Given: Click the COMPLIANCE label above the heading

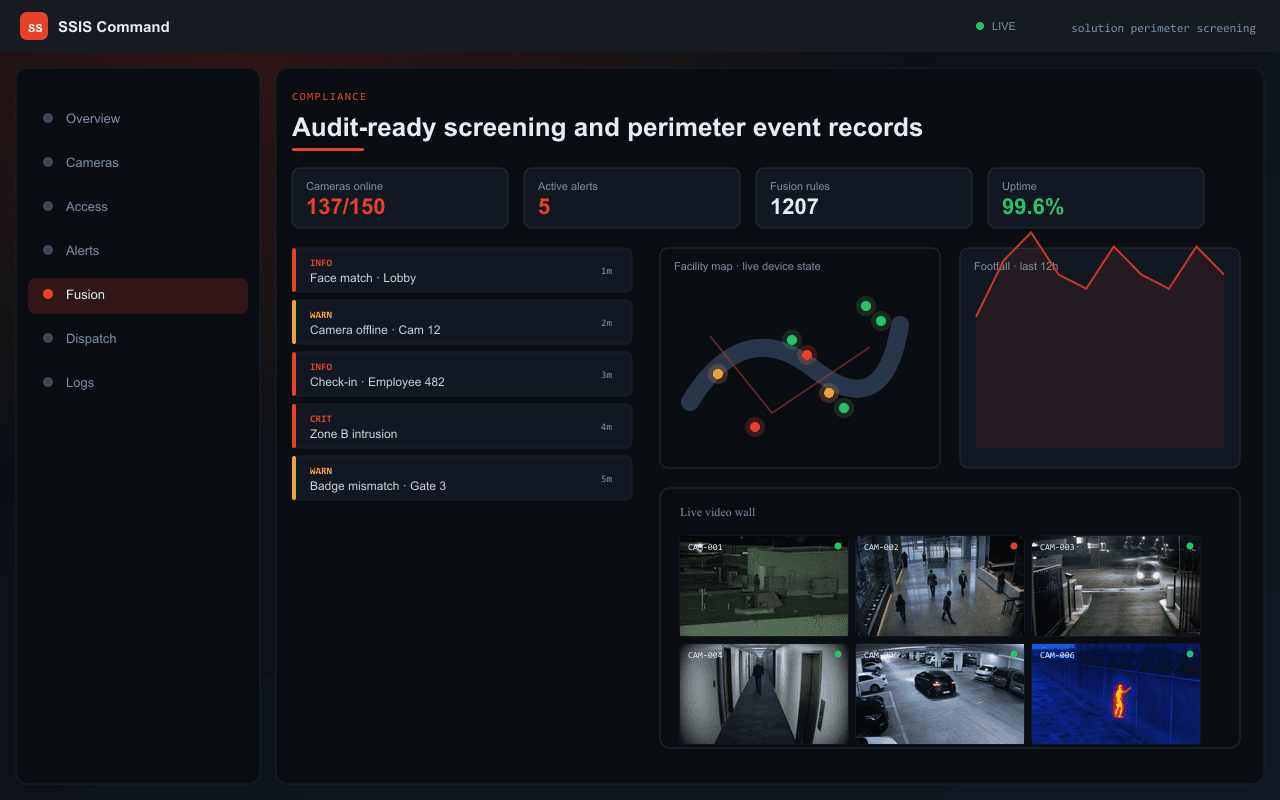Looking at the screenshot, I should tap(329, 97).
